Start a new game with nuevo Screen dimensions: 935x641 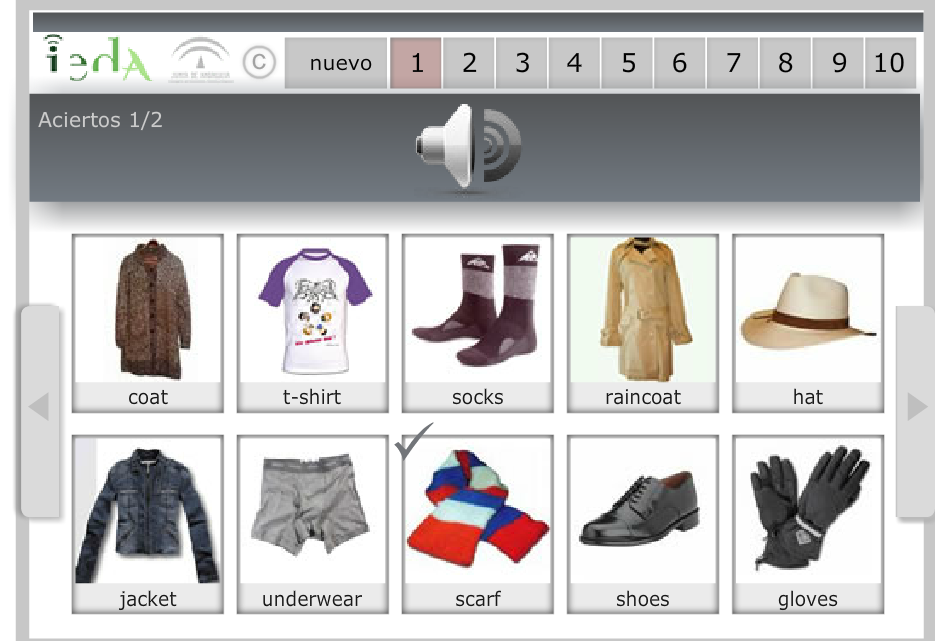tap(336, 63)
